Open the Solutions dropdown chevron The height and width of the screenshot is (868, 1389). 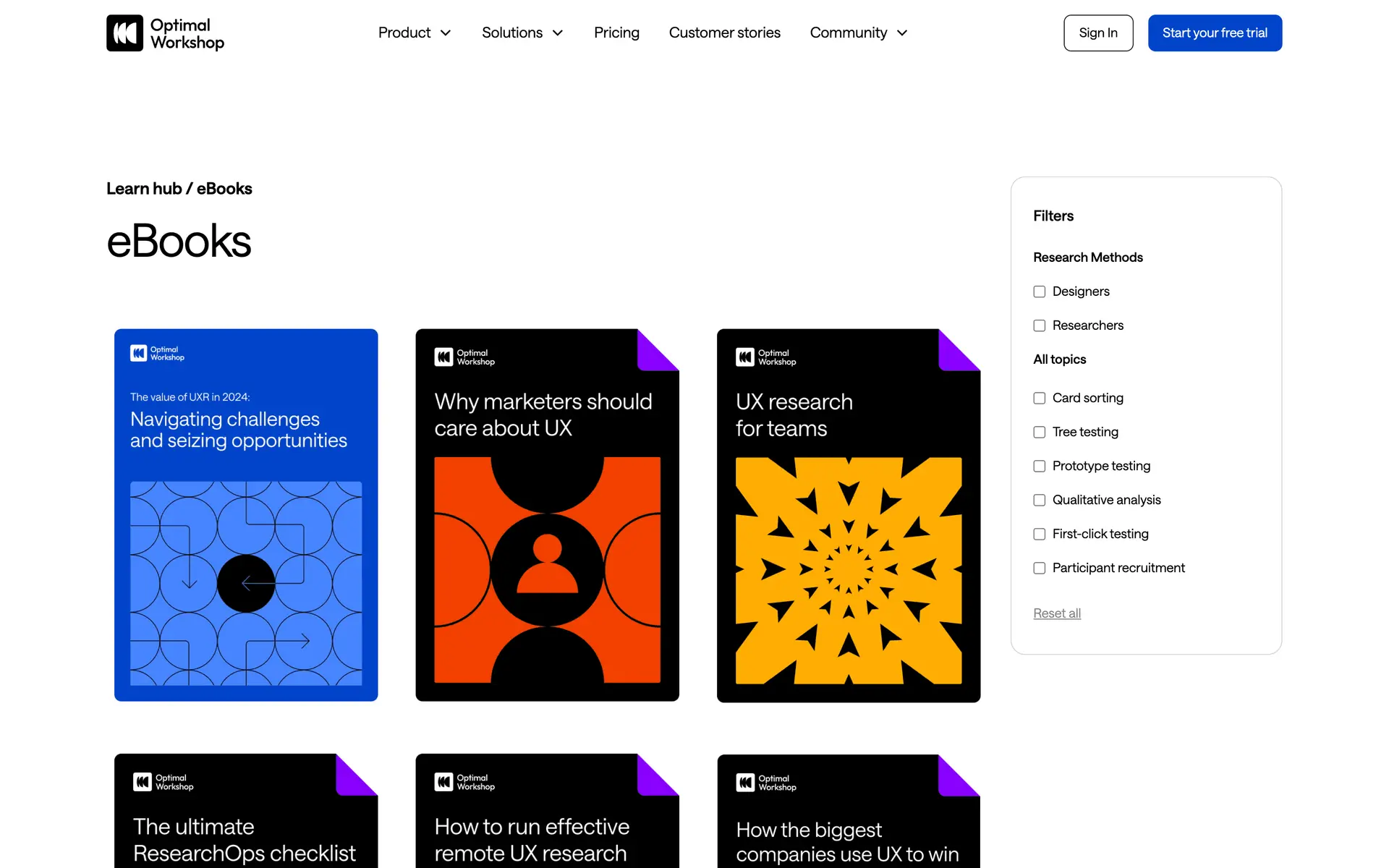[558, 33]
